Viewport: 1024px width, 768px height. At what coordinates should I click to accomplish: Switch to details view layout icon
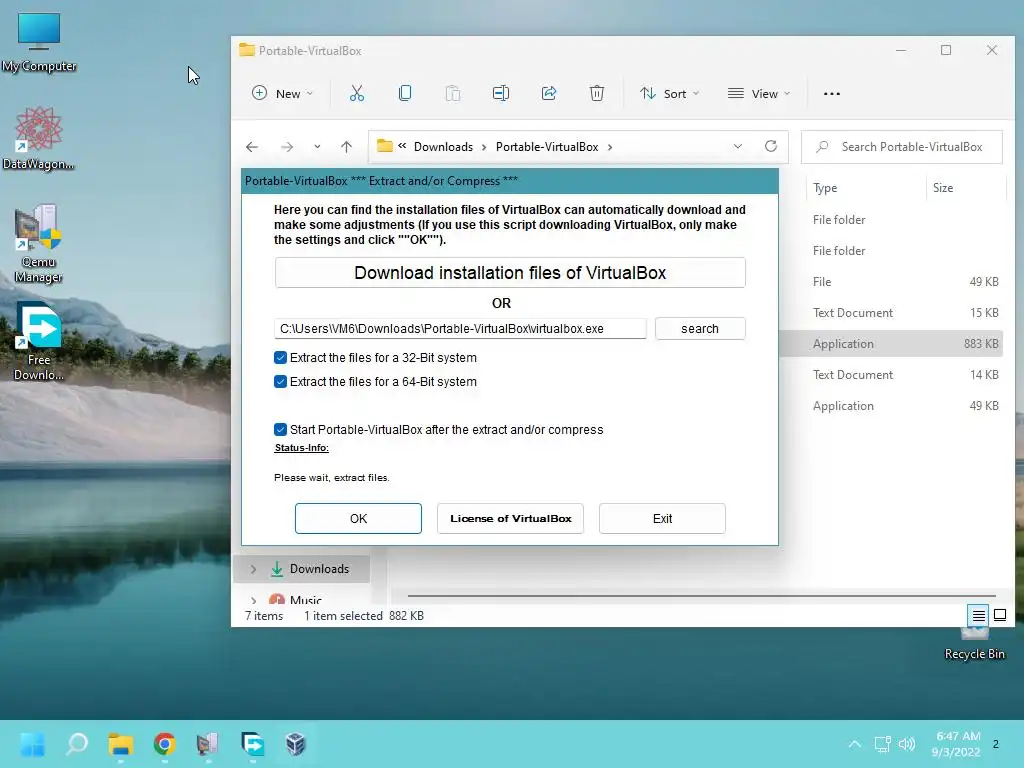[x=978, y=615]
